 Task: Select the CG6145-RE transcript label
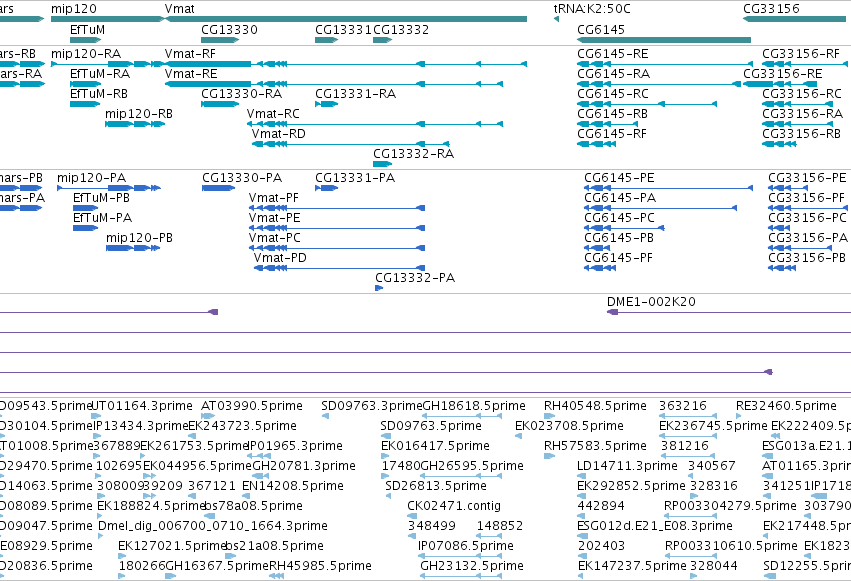613,54
